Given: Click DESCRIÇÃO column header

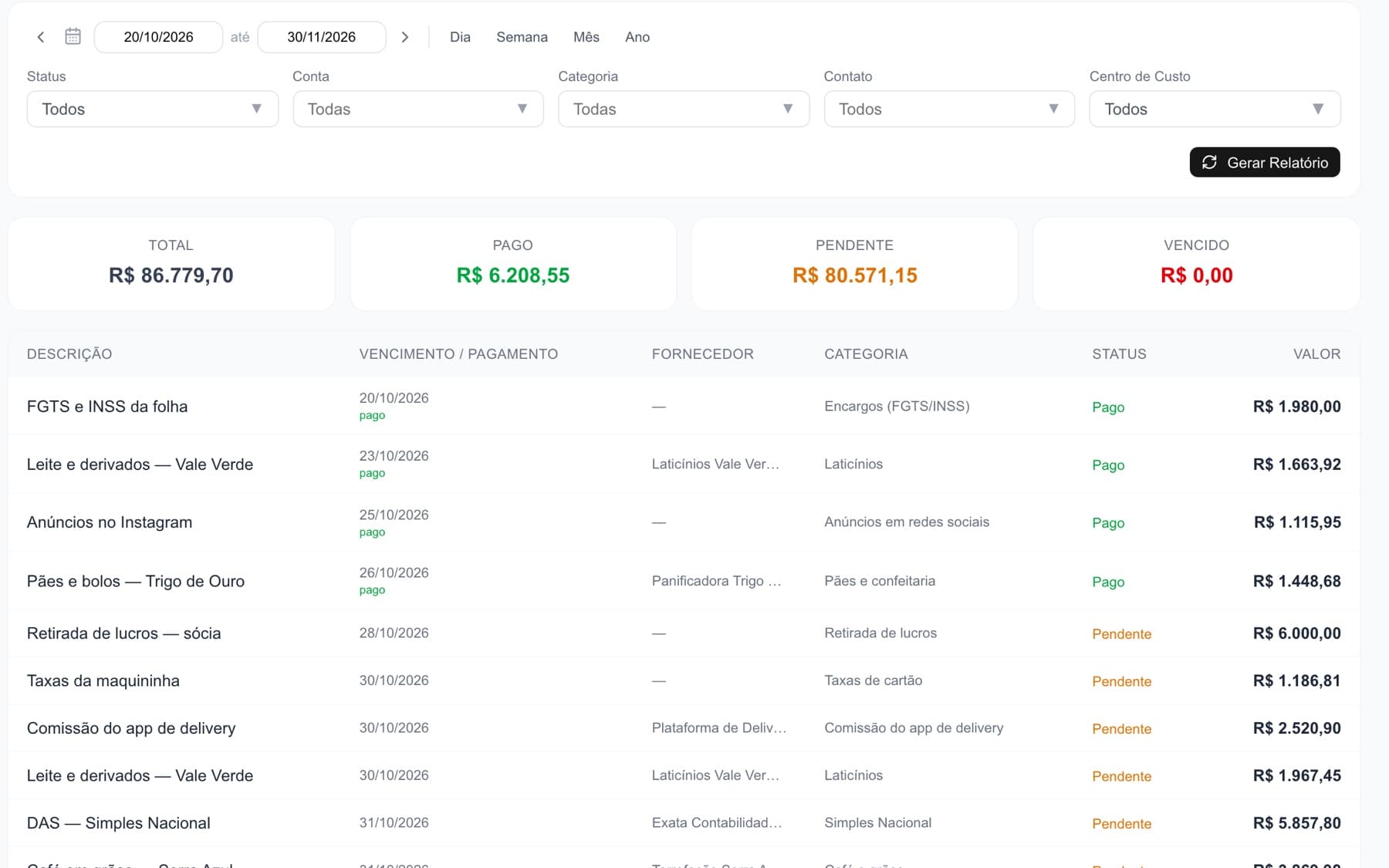Looking at the screenshot, I should point(69,354).
